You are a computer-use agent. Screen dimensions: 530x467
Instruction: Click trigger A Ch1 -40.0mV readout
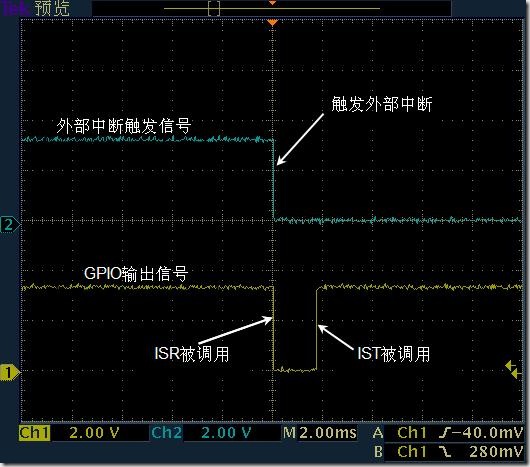(448, 433)
